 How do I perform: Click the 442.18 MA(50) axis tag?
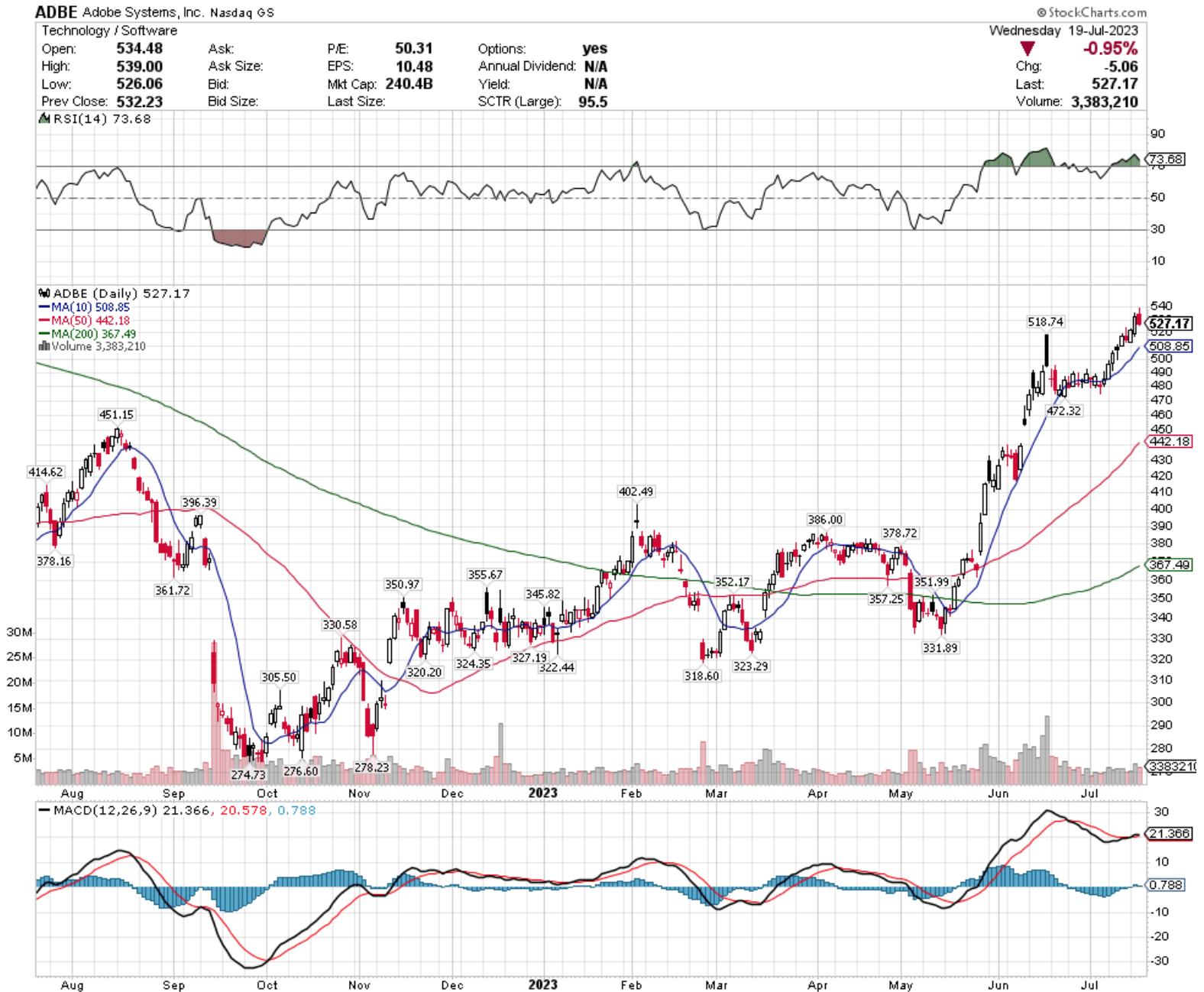1170,442
